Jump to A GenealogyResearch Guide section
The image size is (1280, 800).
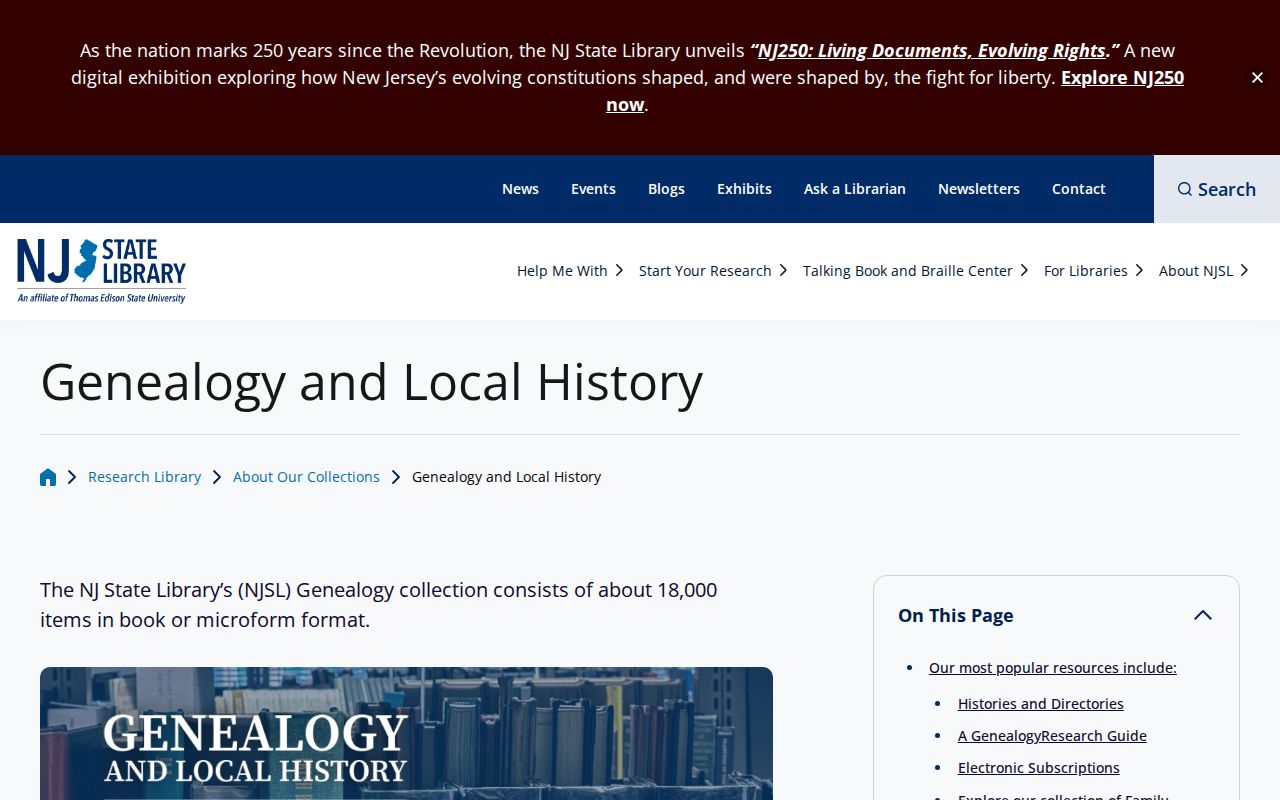[x=1052, y=736]
